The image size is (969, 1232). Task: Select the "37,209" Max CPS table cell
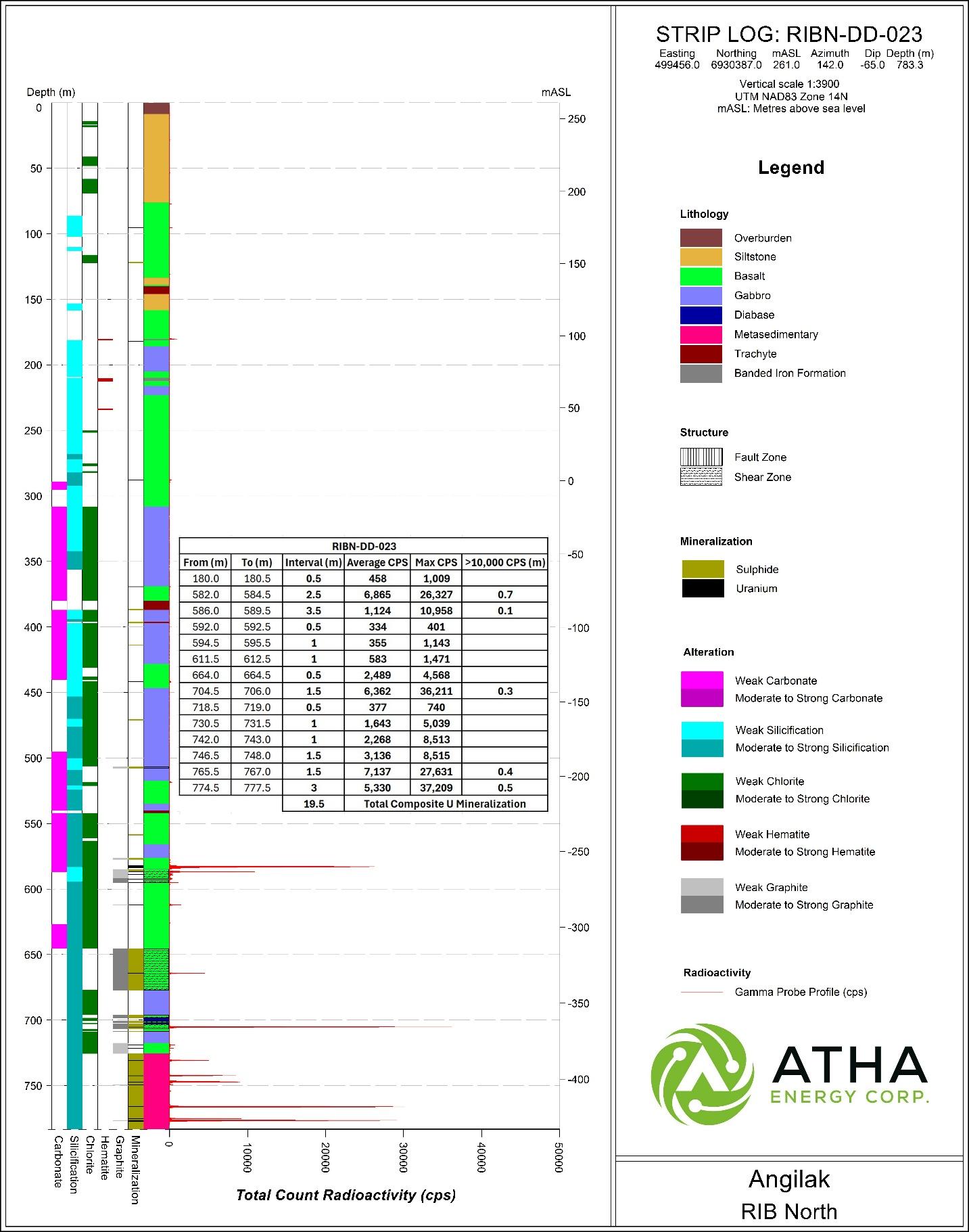[436, 788]
